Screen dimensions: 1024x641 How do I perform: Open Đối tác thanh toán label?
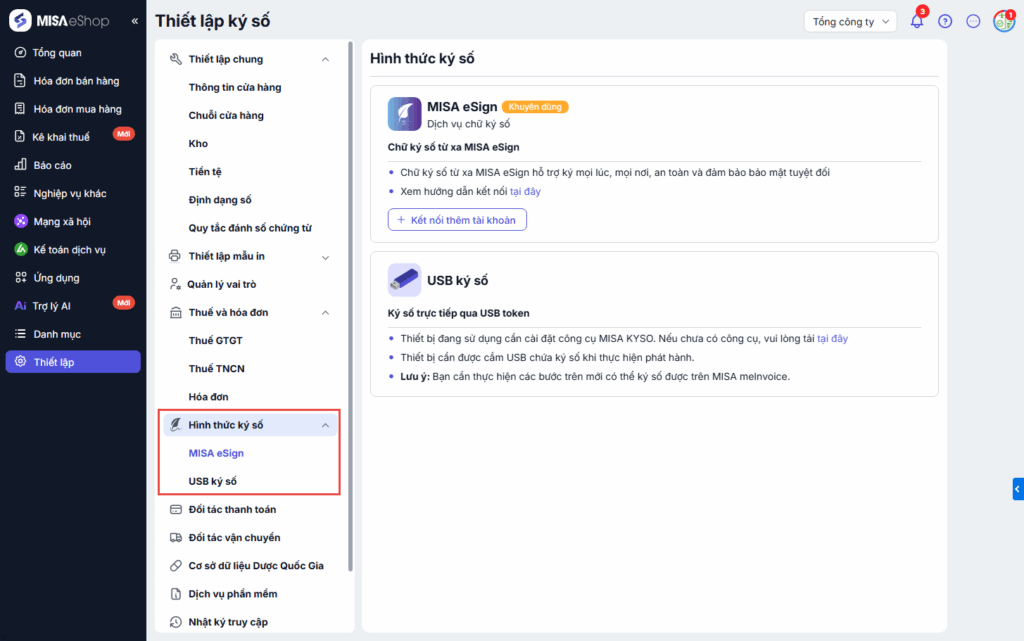(x=232, y=509)
